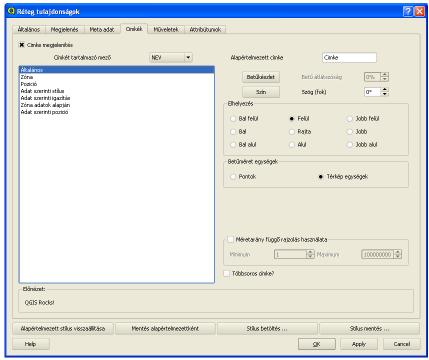429x360 pixels.
Task: Open the Attribútumok tab
Action: click(x=205, y=30)
